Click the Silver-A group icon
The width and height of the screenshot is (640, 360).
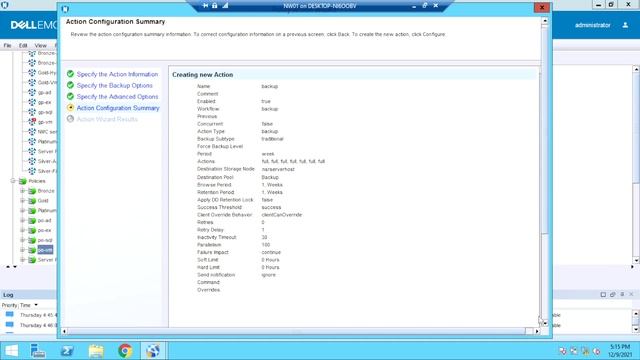click(32, 161)
